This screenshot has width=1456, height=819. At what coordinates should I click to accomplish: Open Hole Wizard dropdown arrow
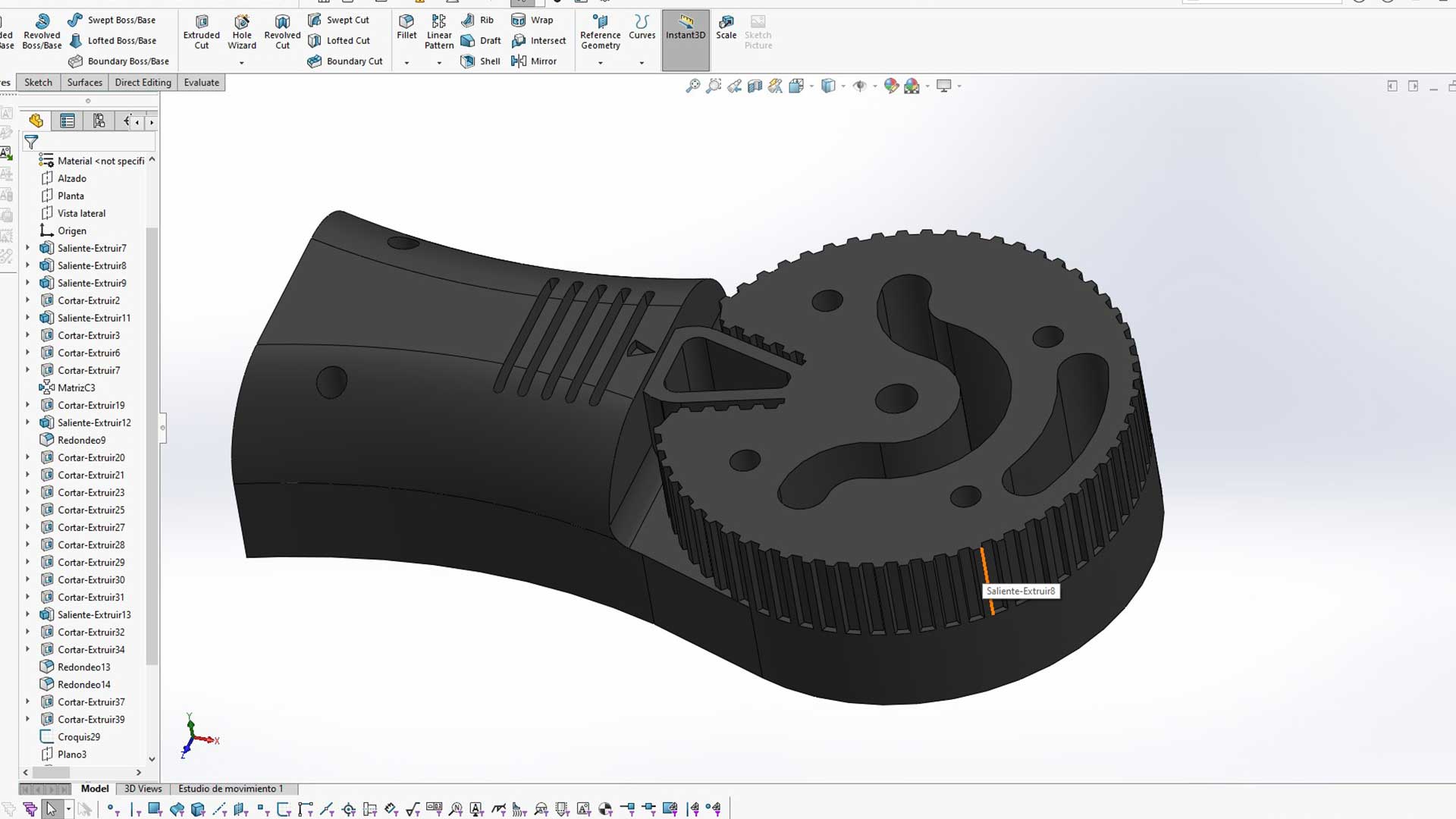click(x=242, y=63)
